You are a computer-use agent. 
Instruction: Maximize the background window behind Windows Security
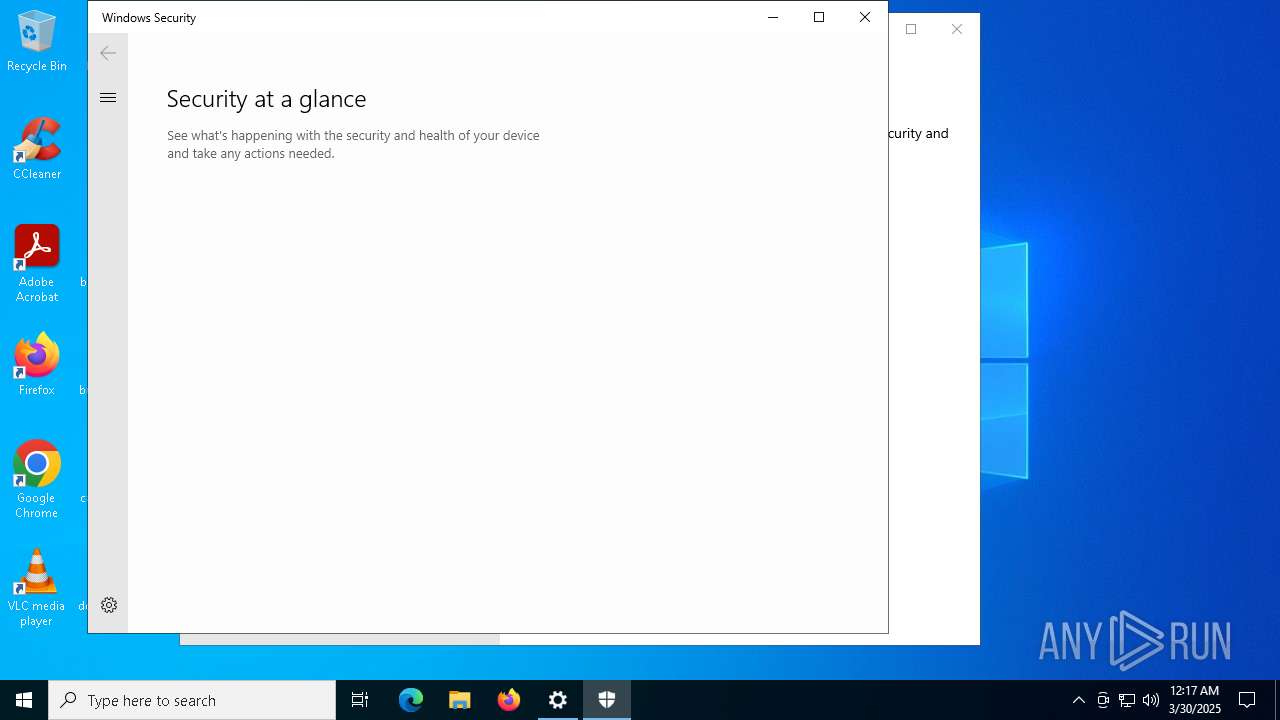click(911, 29)
